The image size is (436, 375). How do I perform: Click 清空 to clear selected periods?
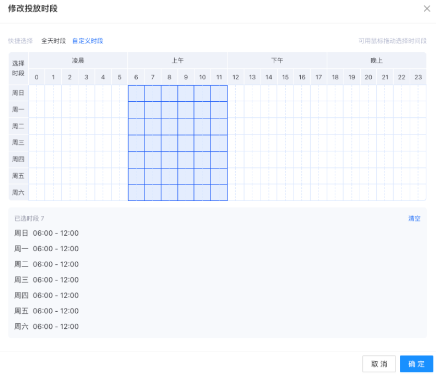[414, 218]
